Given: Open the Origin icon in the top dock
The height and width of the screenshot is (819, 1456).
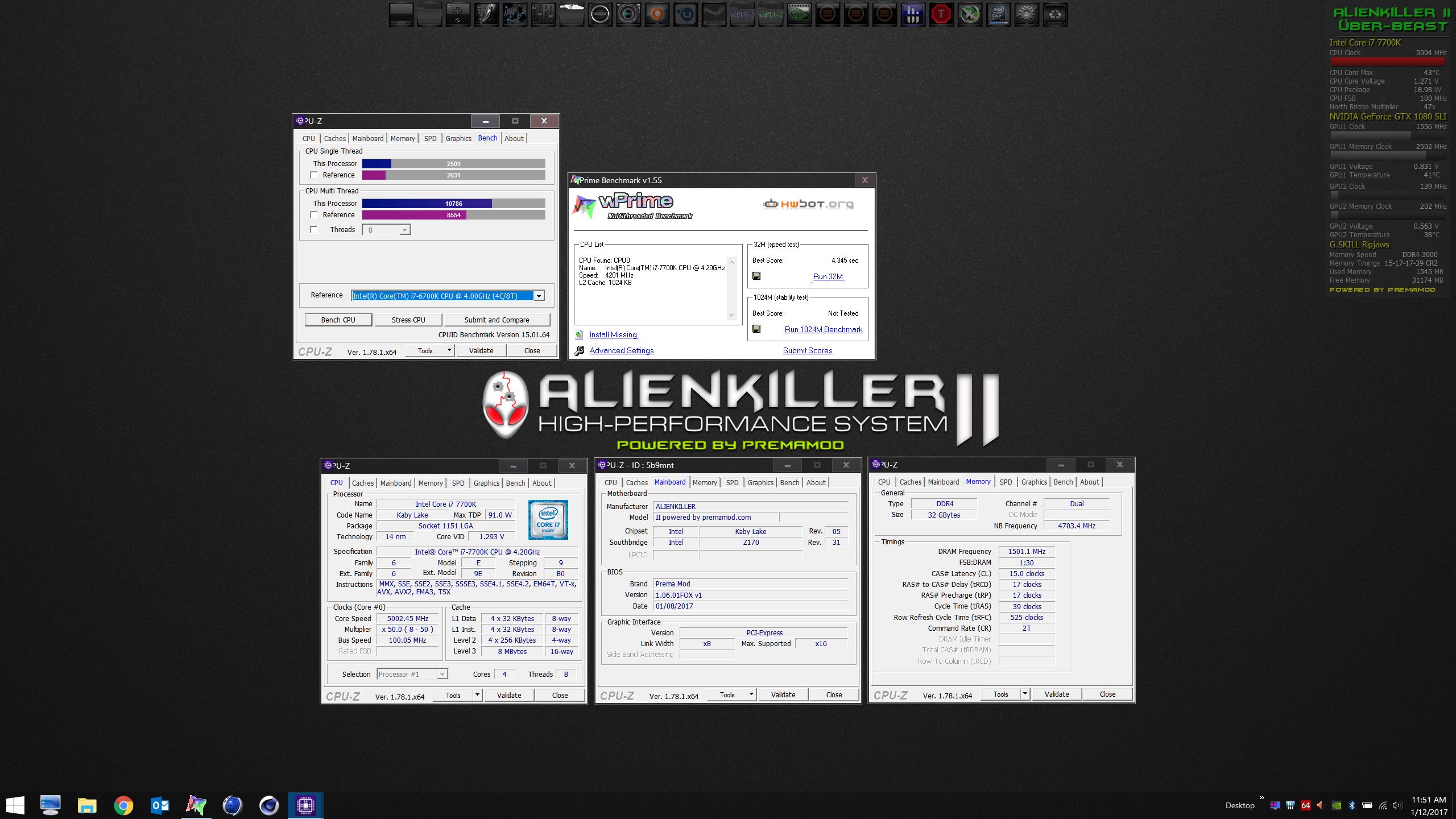Looking at the screenshot, I should 657,15.
